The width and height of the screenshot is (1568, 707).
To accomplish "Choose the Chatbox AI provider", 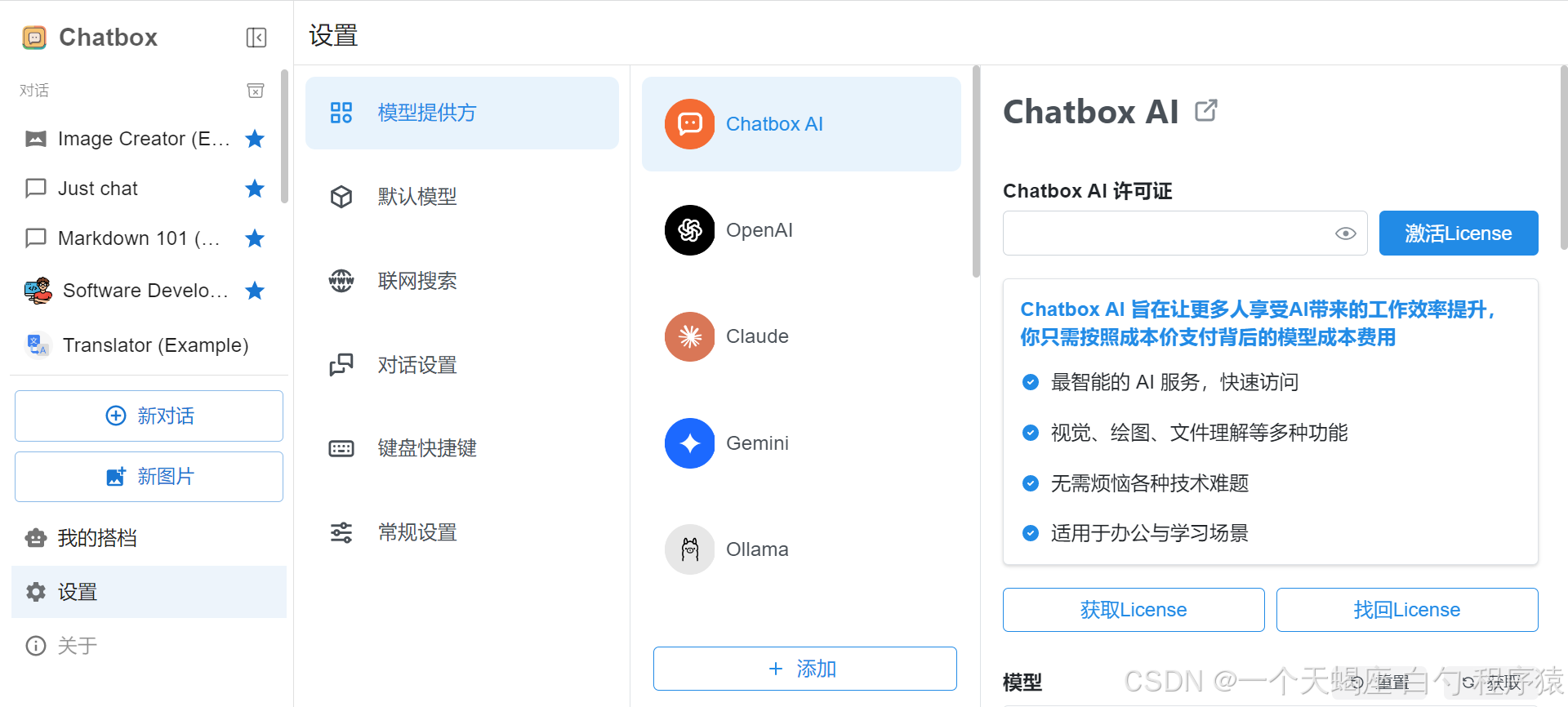I will (801, 124).
